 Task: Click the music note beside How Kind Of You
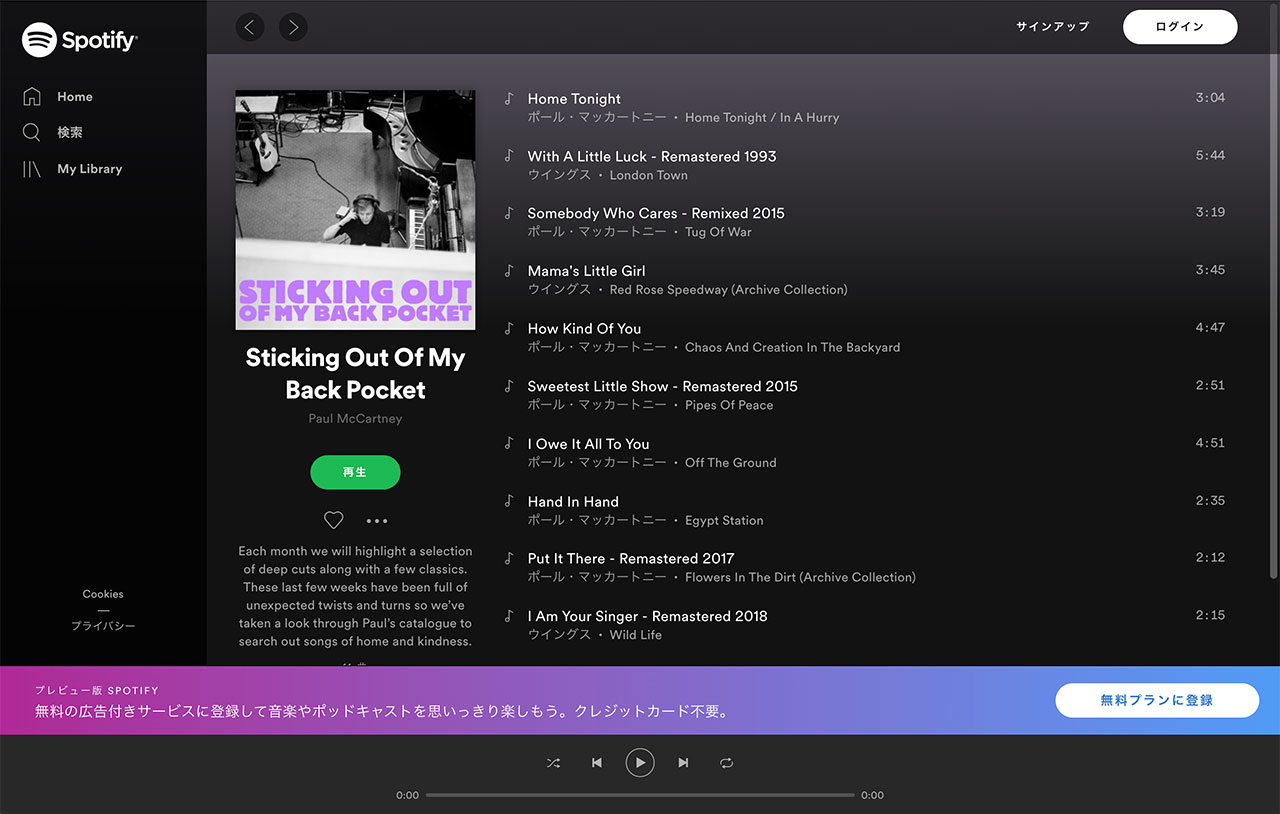click(x=509, y=328)
